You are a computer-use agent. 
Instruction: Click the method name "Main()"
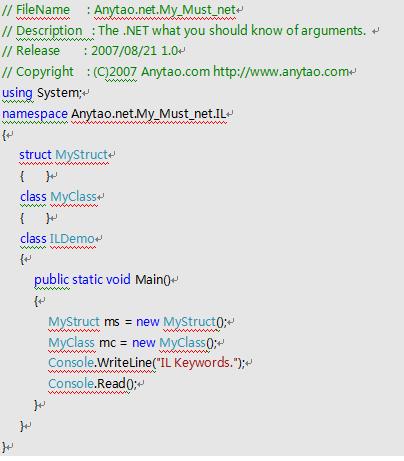(153, 280)
